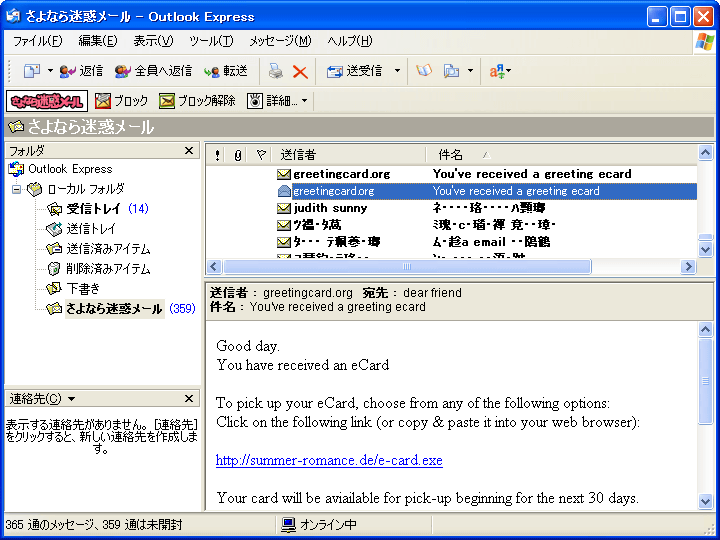This screenshot has width=720, height=540.
Task: Click the red X delete icon
Action: [x=300, y=72]
